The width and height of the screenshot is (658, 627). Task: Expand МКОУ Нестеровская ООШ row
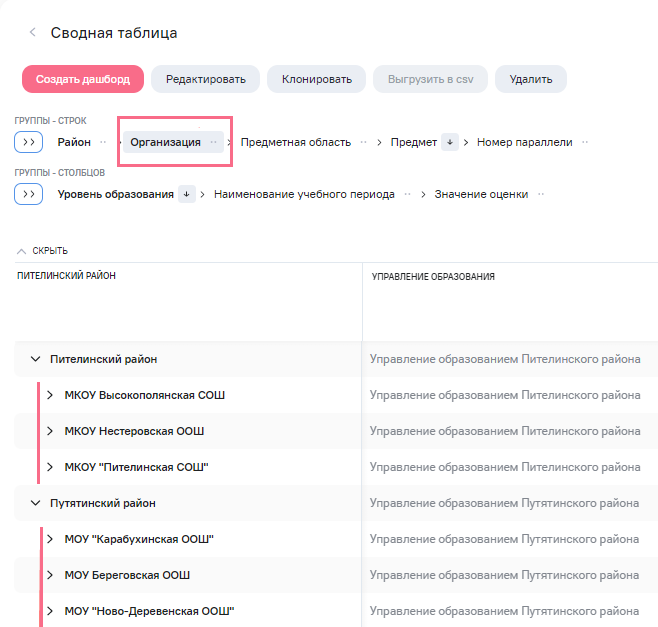click(x=50, y=431)
